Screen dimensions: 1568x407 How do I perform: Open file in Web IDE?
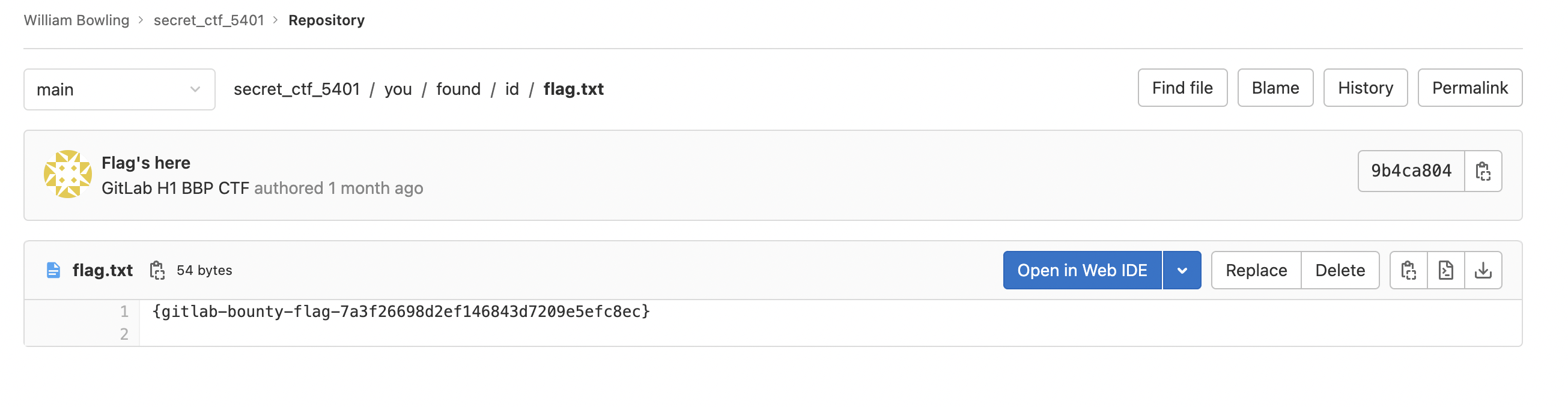[x=1081, y=270]
